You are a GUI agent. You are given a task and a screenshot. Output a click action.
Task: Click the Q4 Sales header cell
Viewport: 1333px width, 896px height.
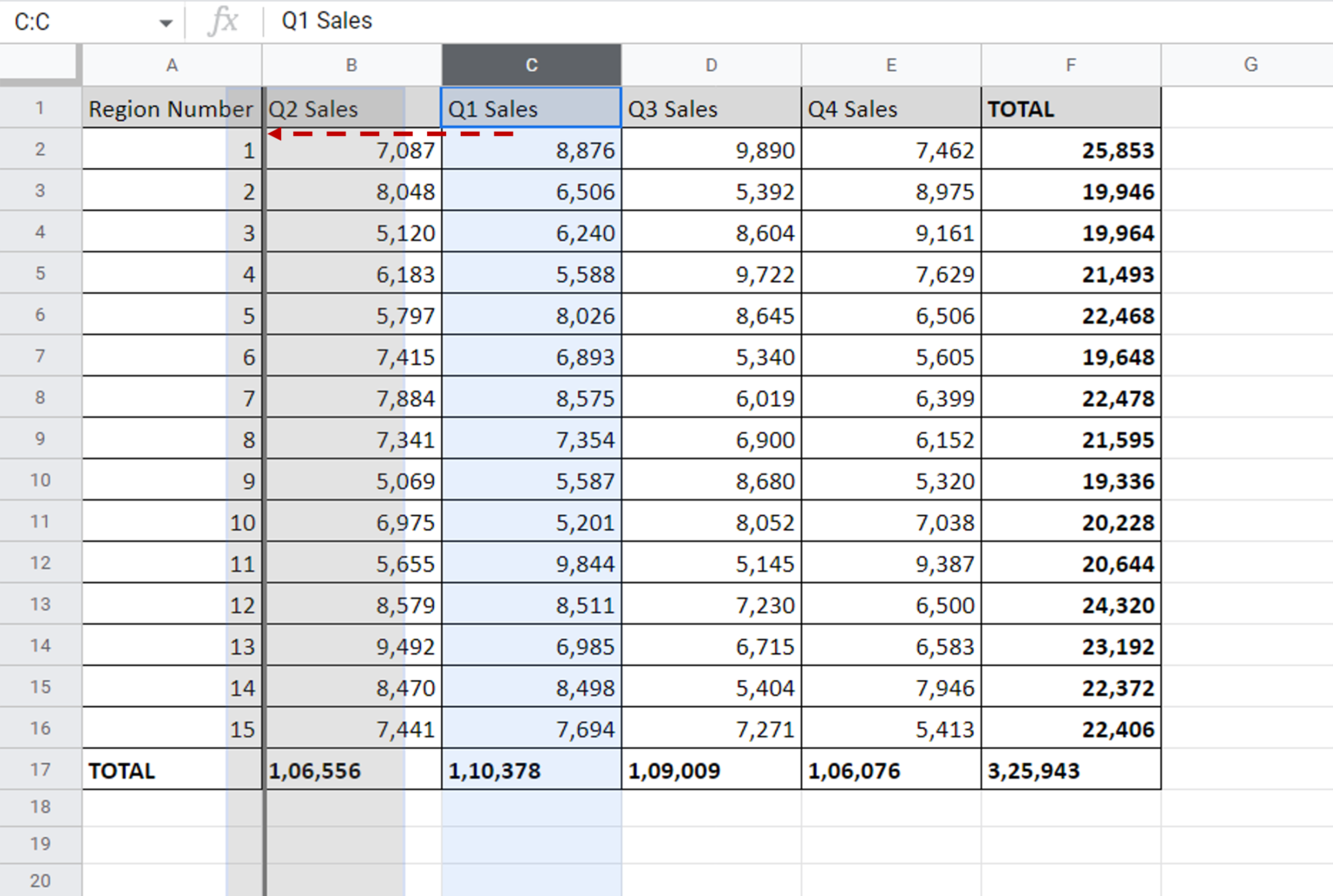coord(891,108)
